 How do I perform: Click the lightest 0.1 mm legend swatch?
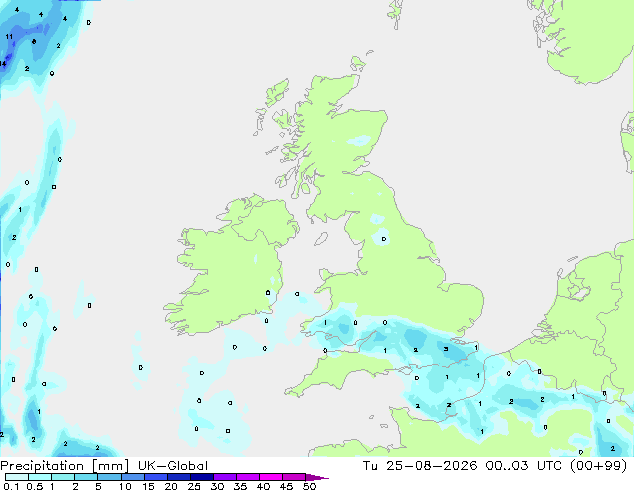click(x=17, y=477)
